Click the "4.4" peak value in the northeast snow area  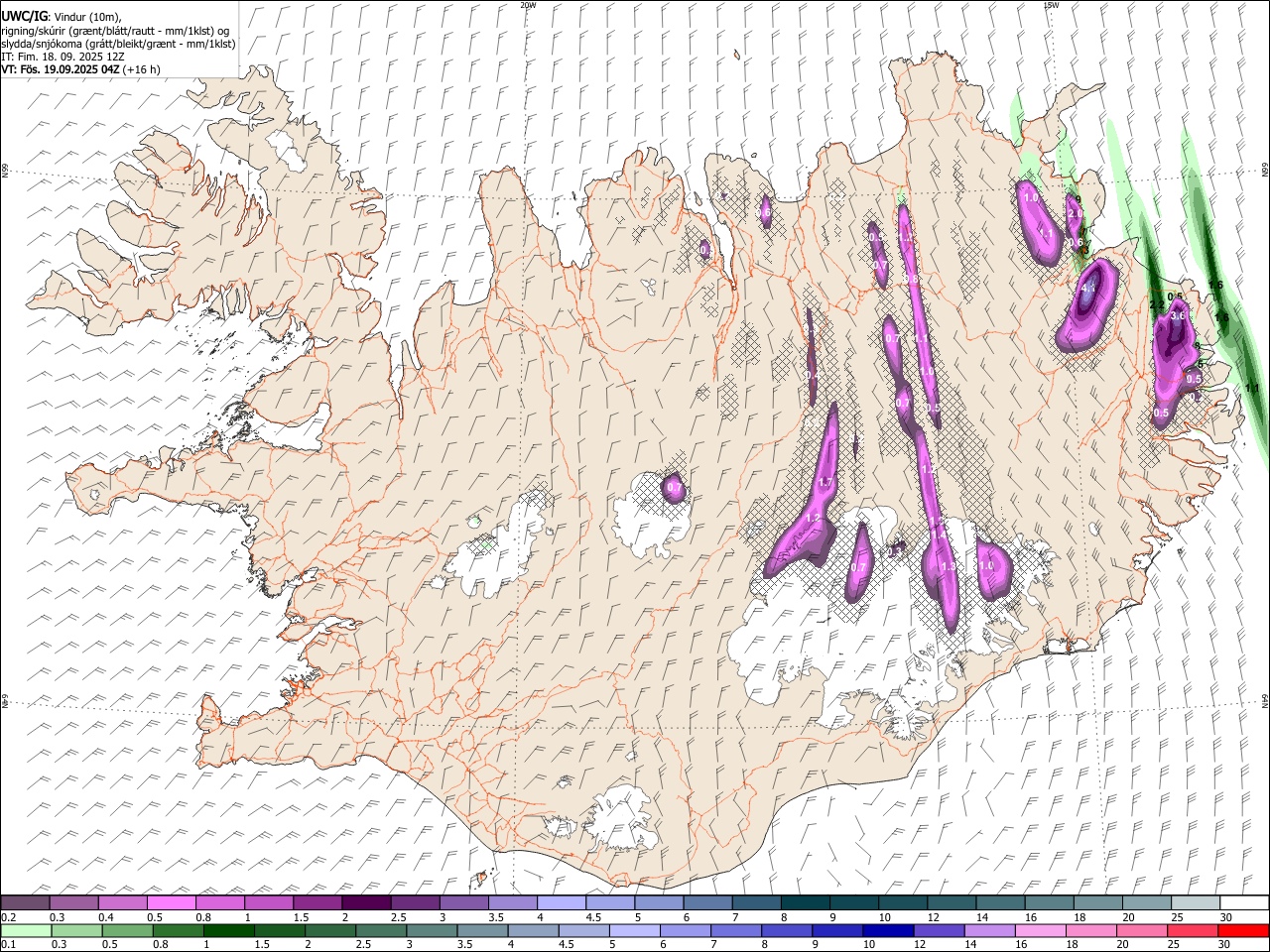tap(1089, 290)
